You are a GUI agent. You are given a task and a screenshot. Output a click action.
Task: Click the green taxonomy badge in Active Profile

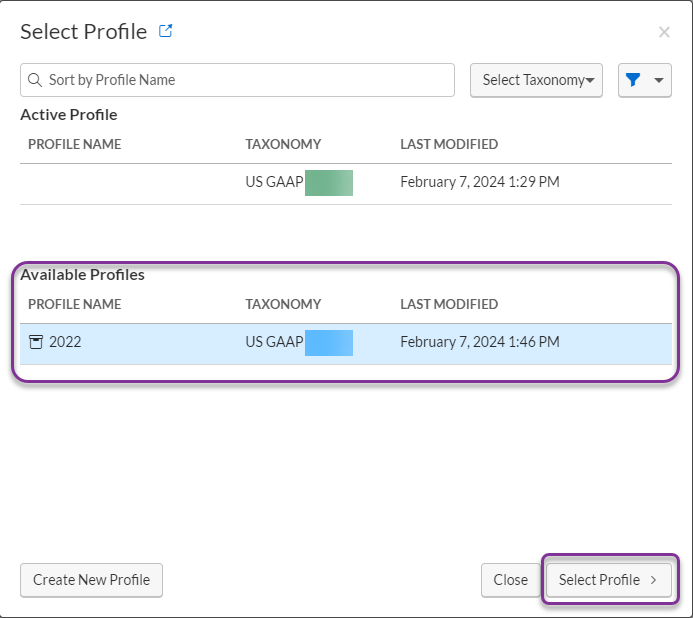click(x=329, y=183)
